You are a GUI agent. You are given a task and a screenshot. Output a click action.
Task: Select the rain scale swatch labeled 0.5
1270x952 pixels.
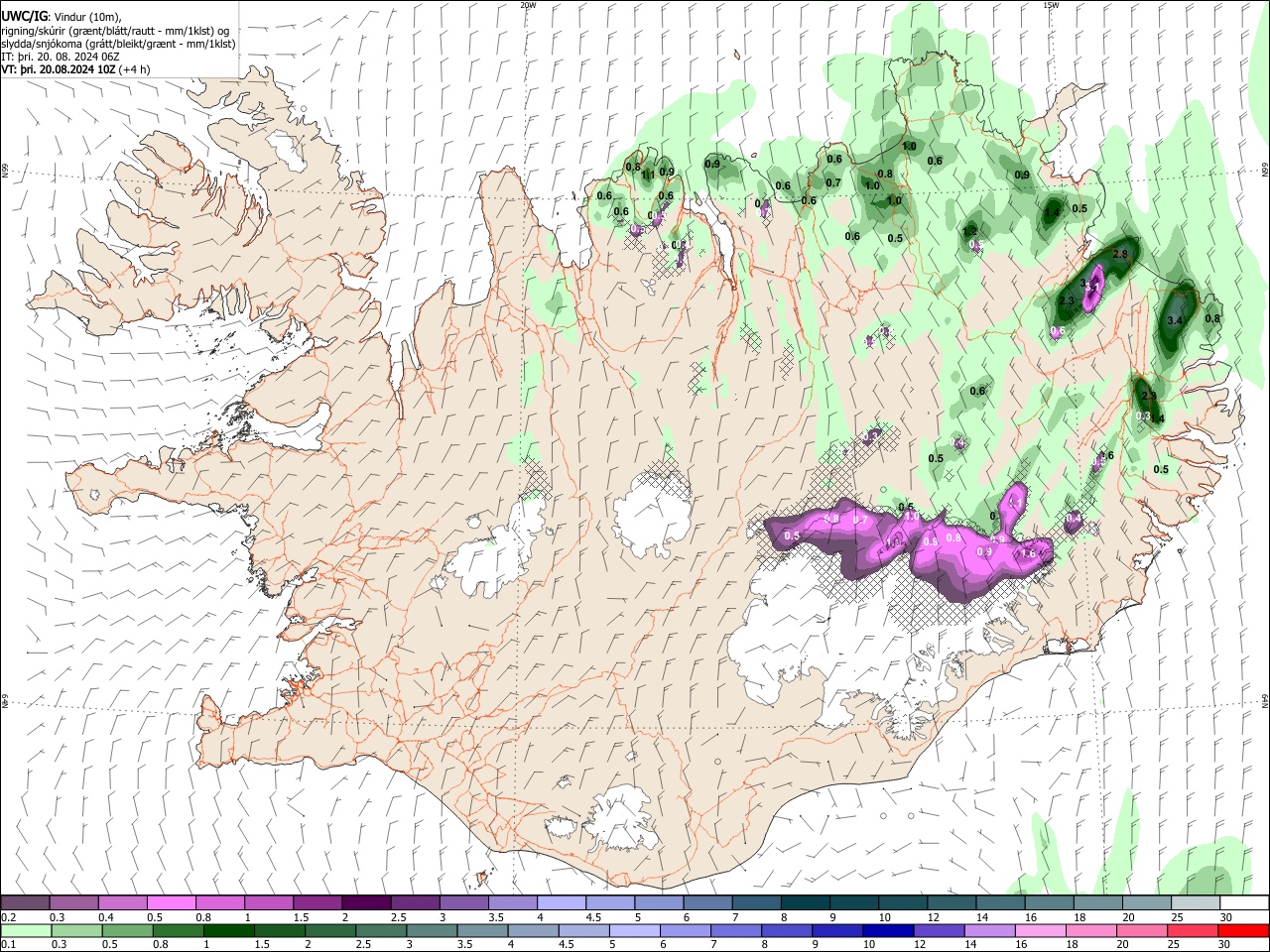pos(127,930)
